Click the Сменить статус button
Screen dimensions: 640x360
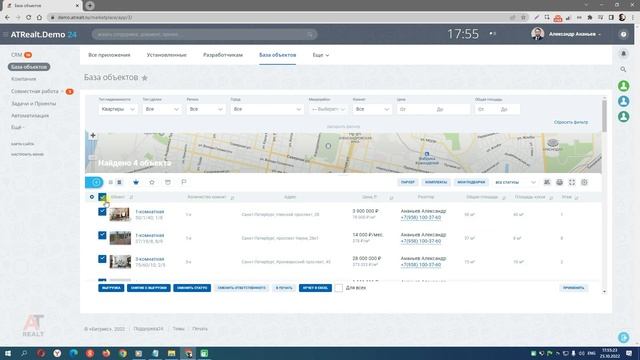tap(192, 288)
